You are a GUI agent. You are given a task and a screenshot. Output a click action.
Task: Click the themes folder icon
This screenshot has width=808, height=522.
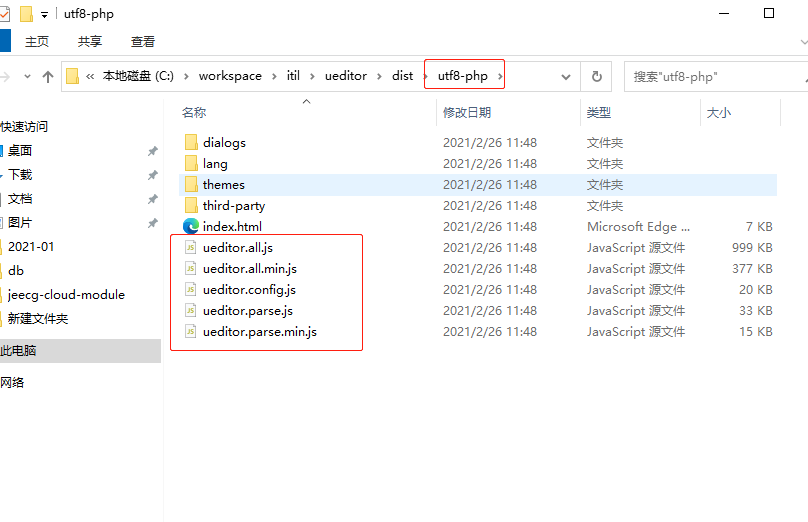pyautogui.click(x=191, y=184)
